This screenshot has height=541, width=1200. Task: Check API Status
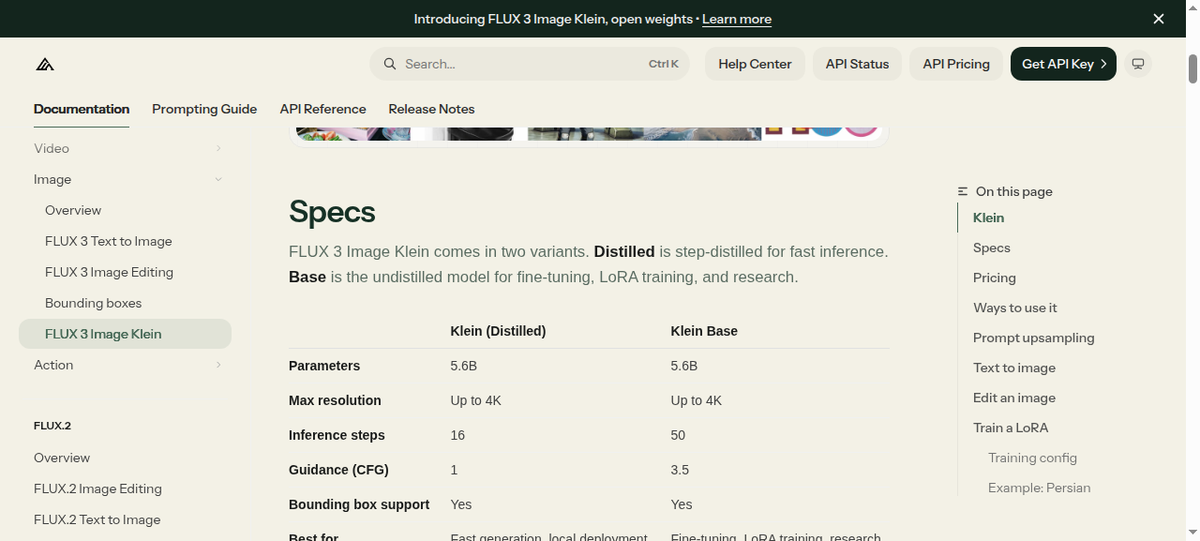point(857,64)
